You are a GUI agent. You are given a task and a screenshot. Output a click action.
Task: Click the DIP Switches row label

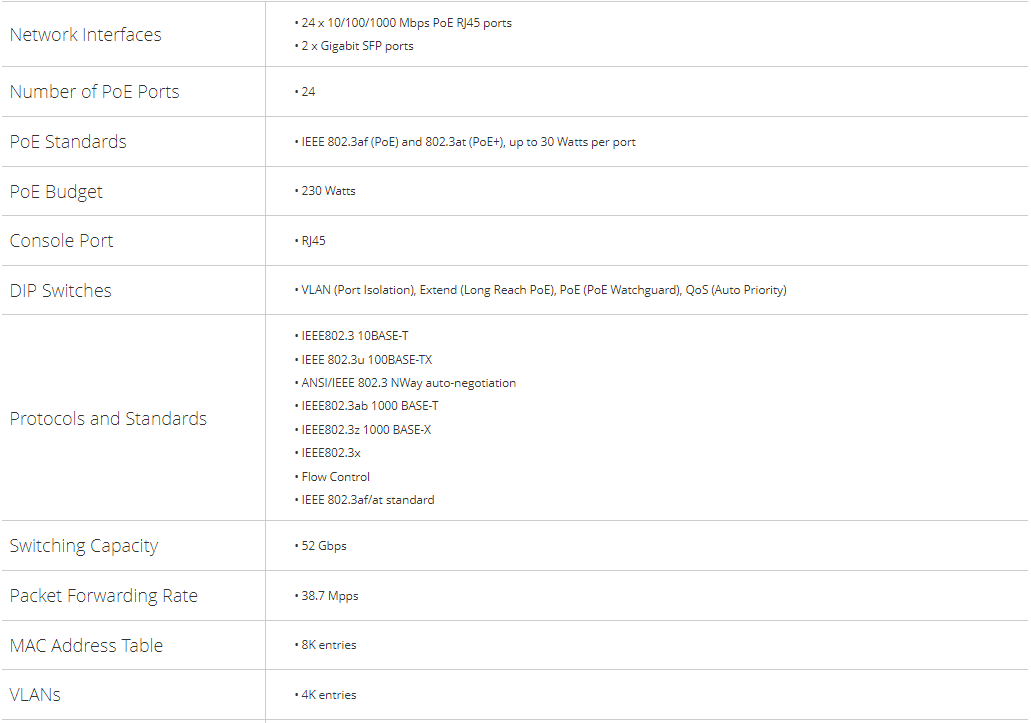[60, 291]
